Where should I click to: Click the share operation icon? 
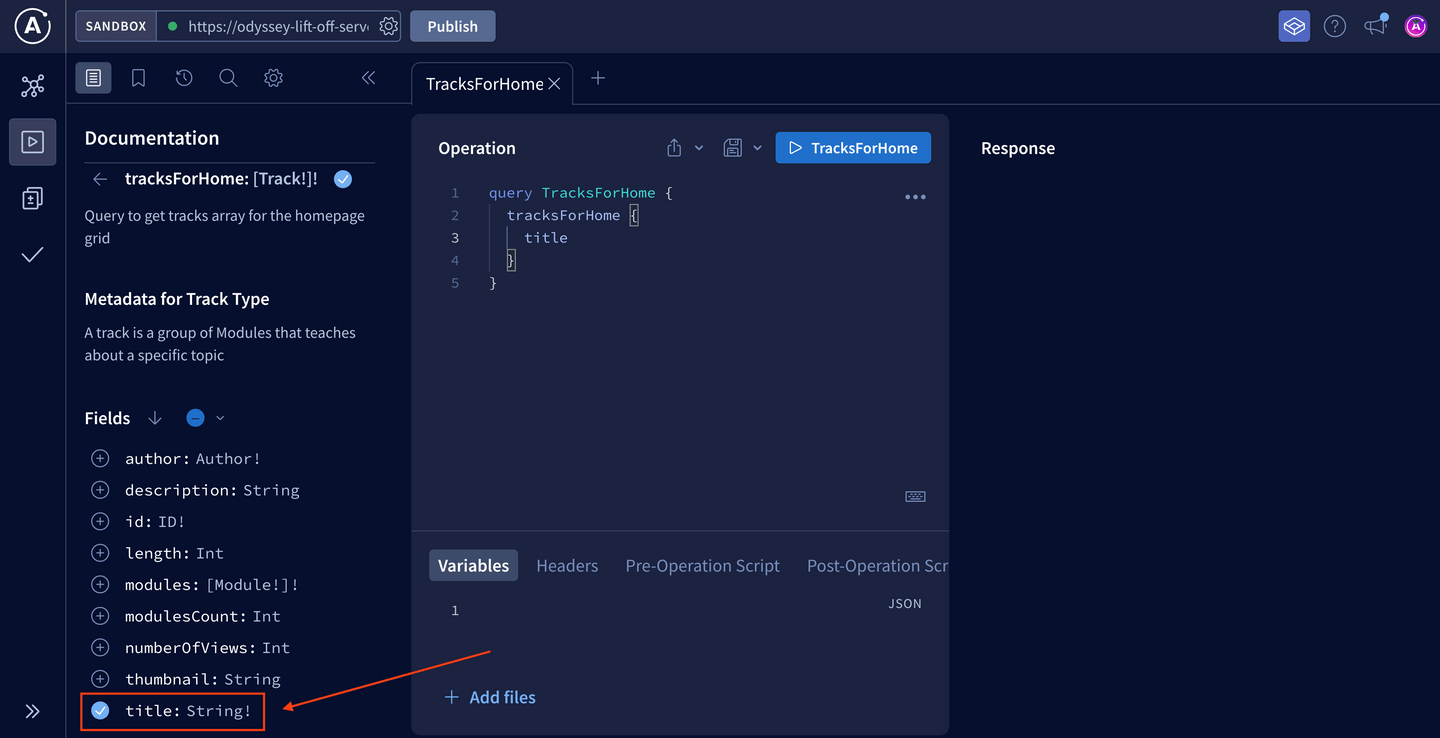(673, 147)
